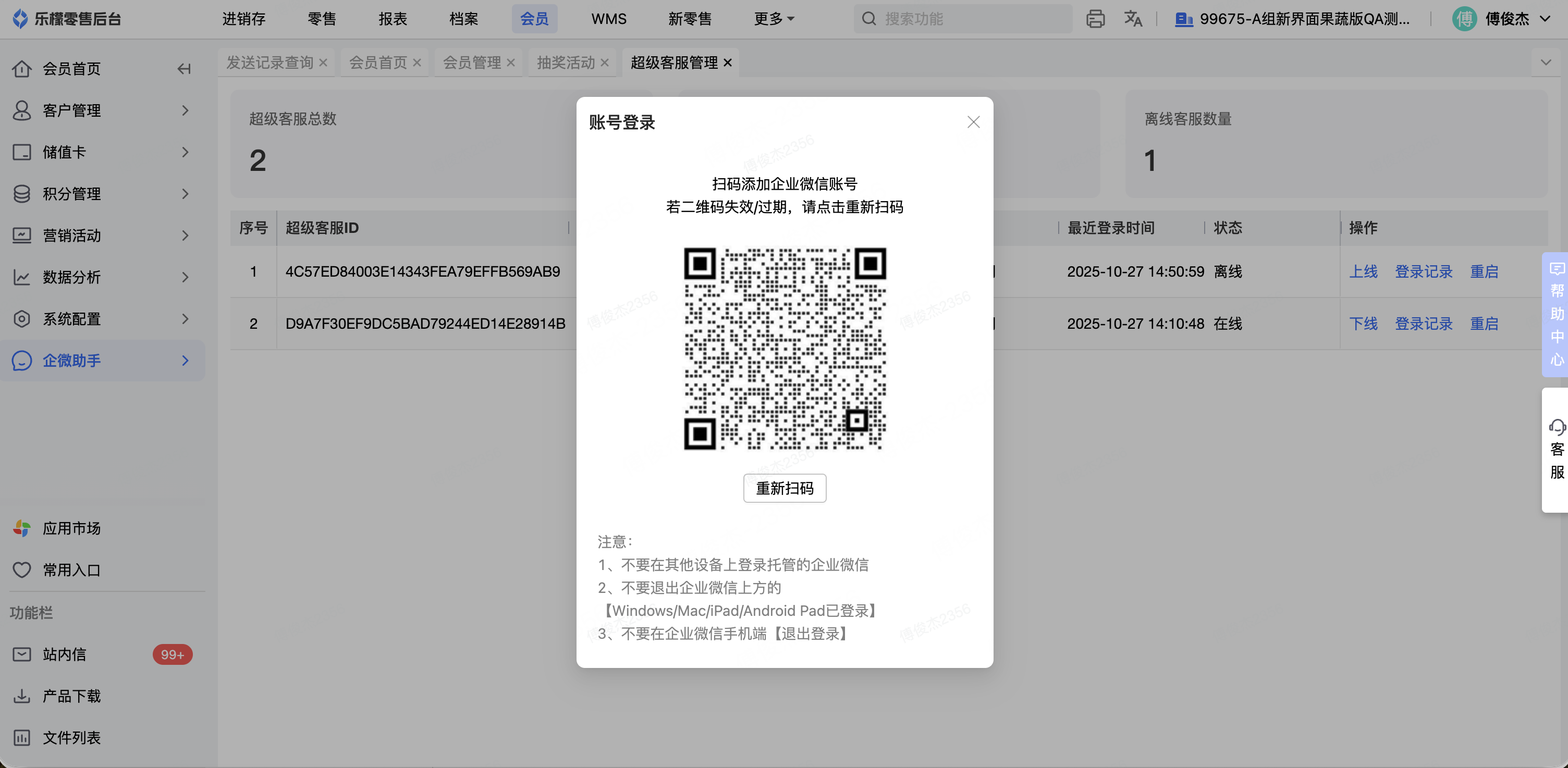The width and height of the screenshot is (1568, 768).
Task: Collapse sidebar using the arrow icon
Action: tap(184, 69)
